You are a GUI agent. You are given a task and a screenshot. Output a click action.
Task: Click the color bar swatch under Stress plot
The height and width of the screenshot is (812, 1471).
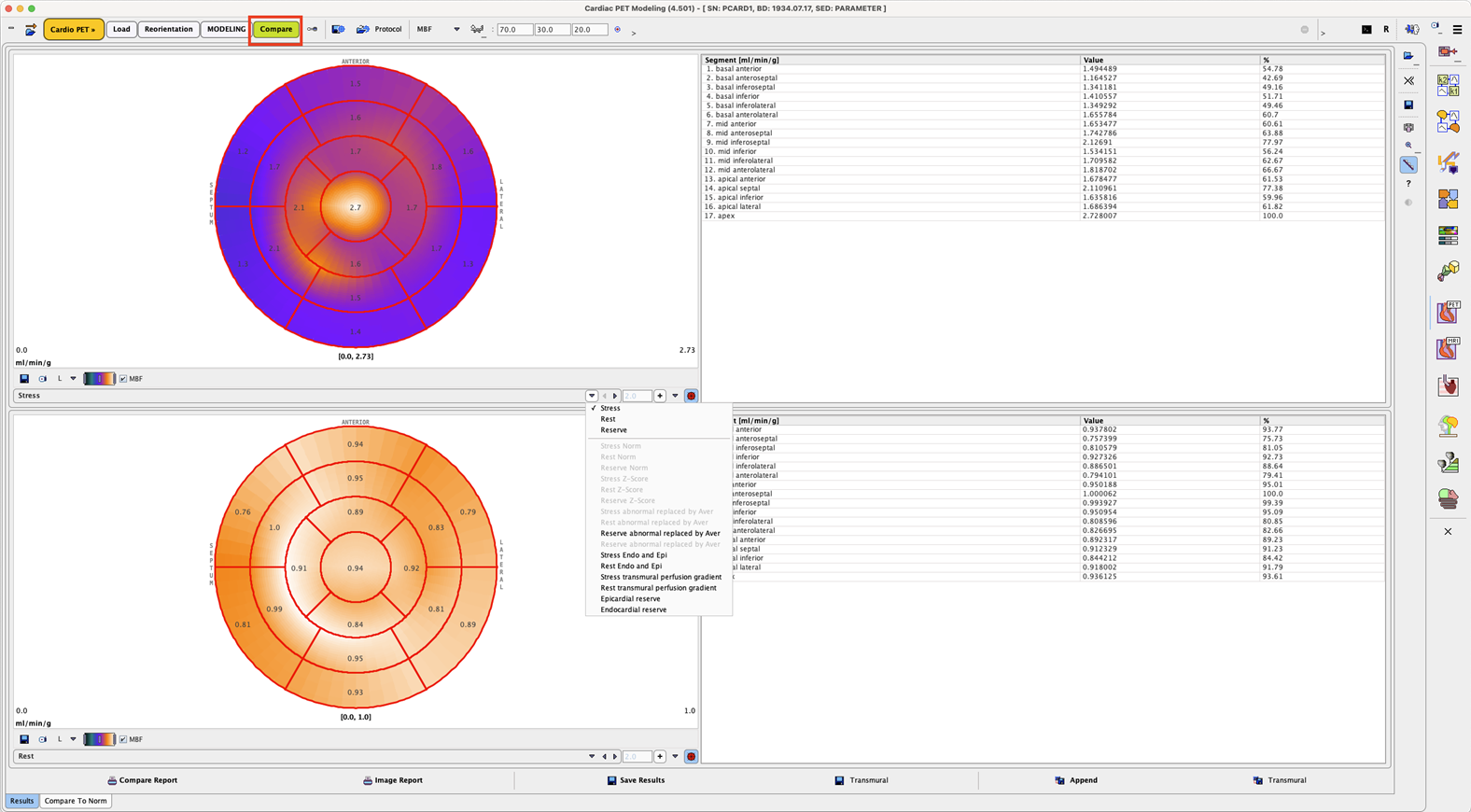click(x=99, y=379)
